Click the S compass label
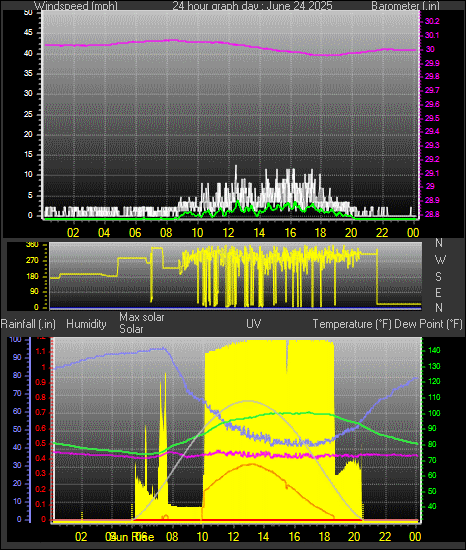 (x=439, y=277)
